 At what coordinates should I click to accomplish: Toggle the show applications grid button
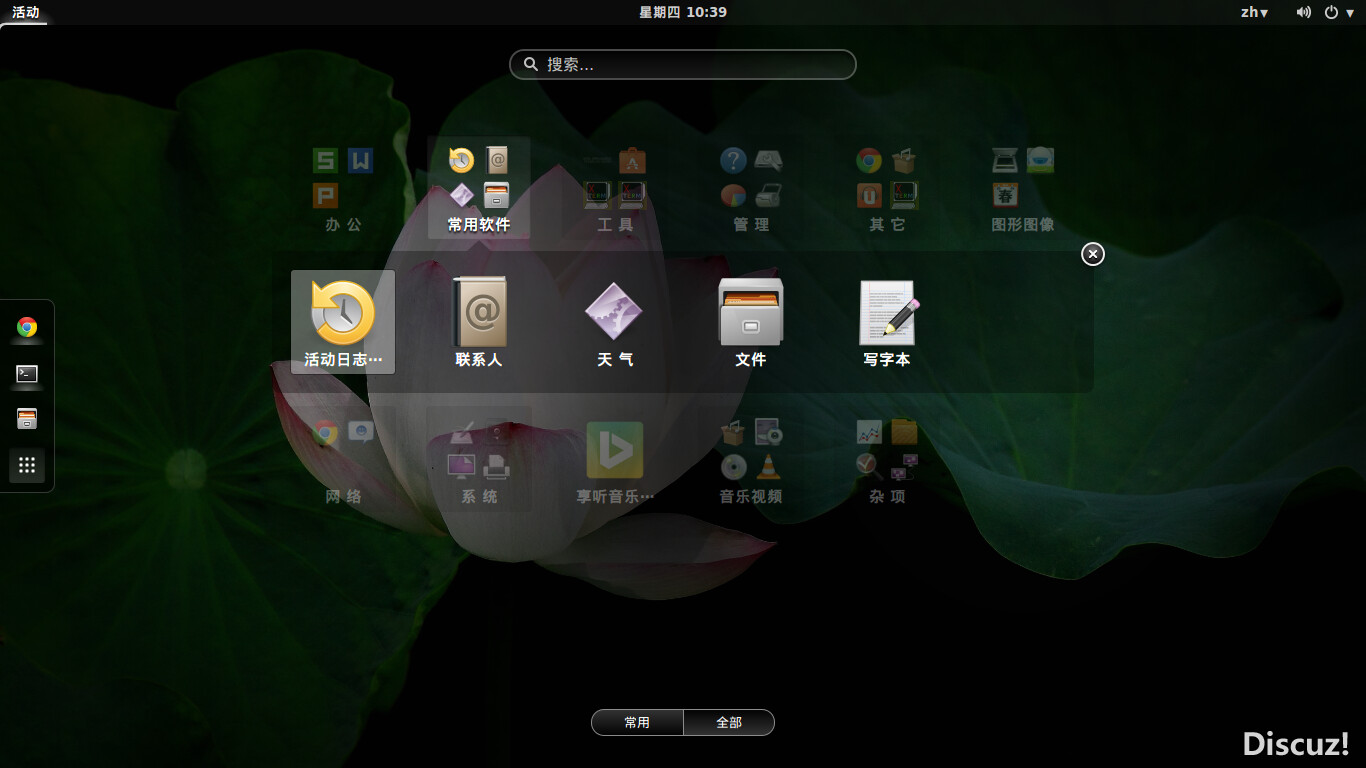(x=27, y=465)
